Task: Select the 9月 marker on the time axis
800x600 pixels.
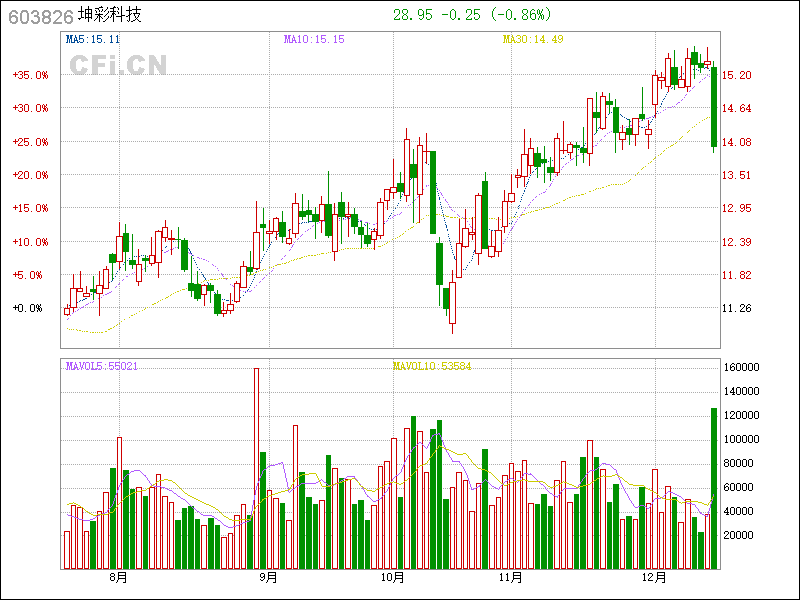Action: [x=267, y=577]
